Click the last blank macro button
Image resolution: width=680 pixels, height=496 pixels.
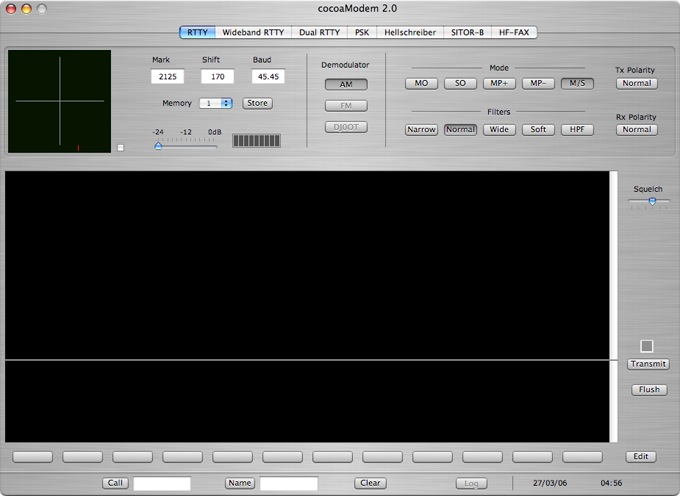(582, 457)
